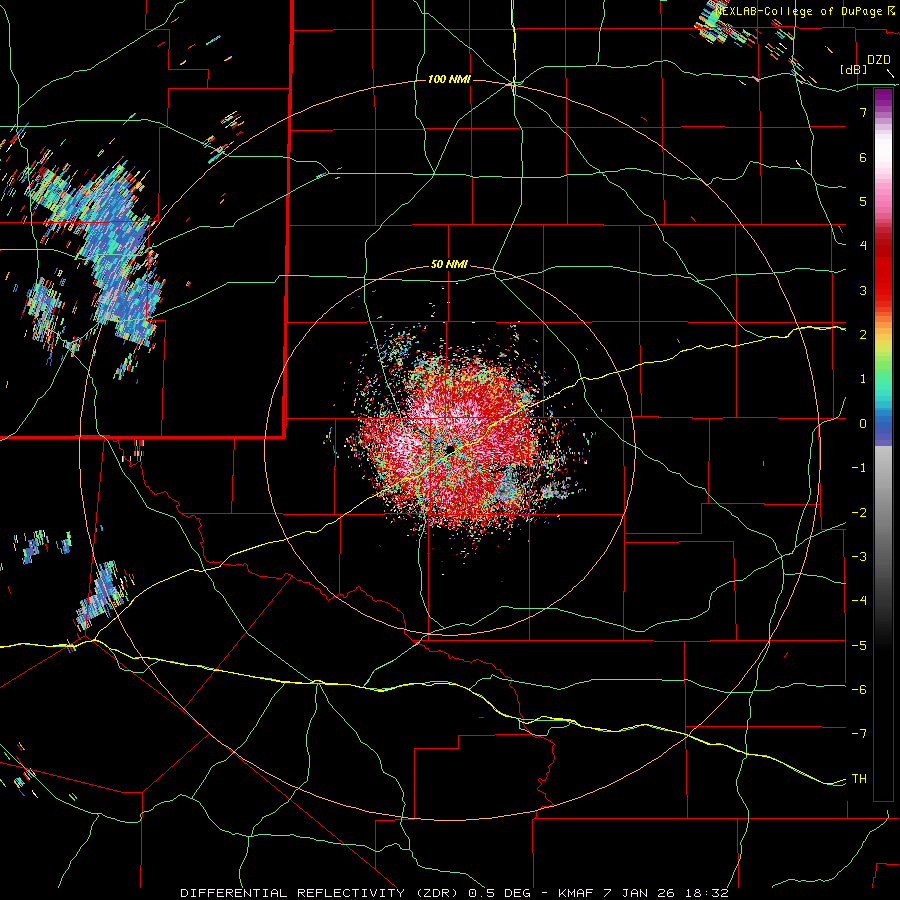Select the 6 value on the dB scale
The height and width of the screenshot is (900, 900).
863,157
